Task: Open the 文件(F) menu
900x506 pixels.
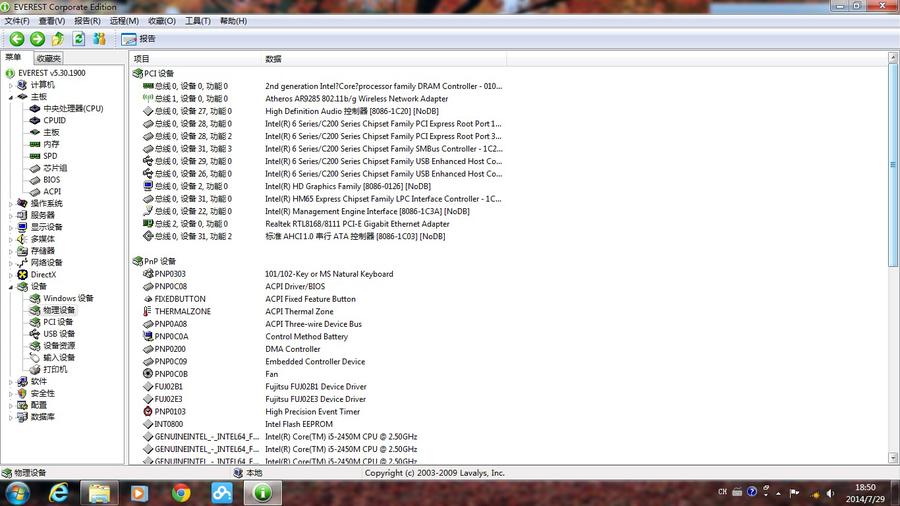Action: [17, 21]
